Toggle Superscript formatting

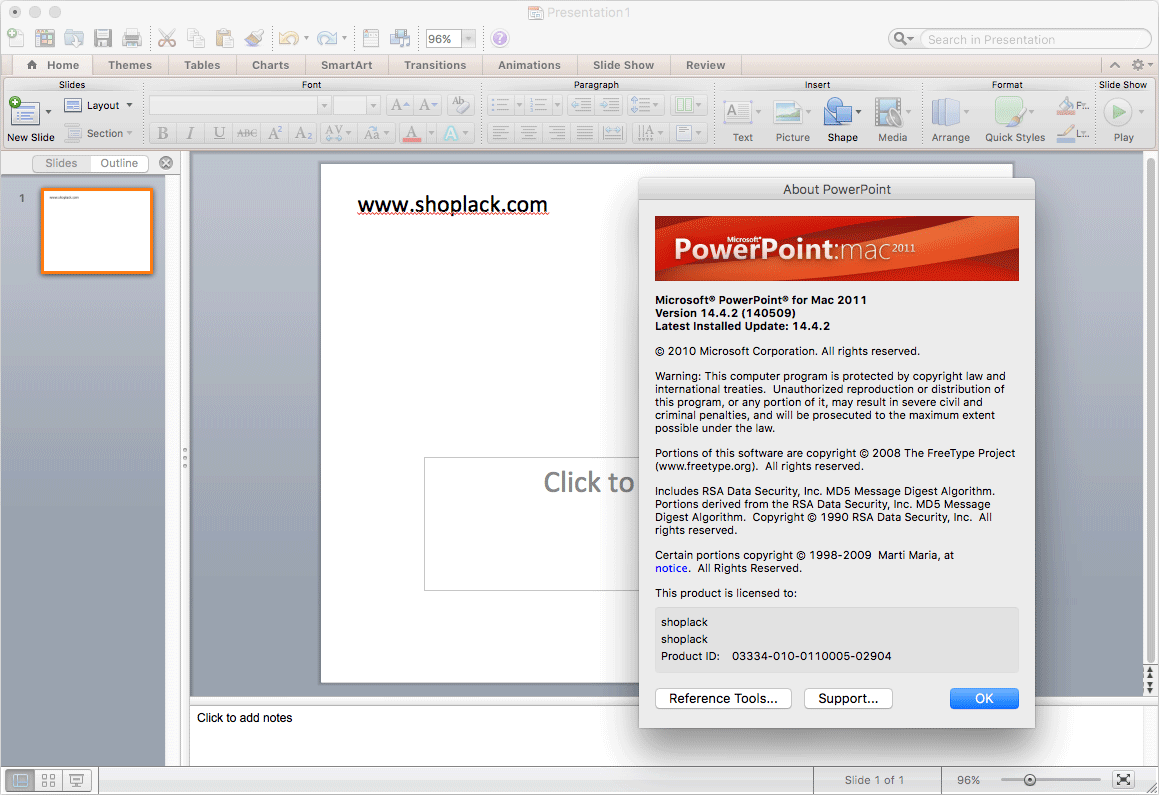tap(275, 133)
